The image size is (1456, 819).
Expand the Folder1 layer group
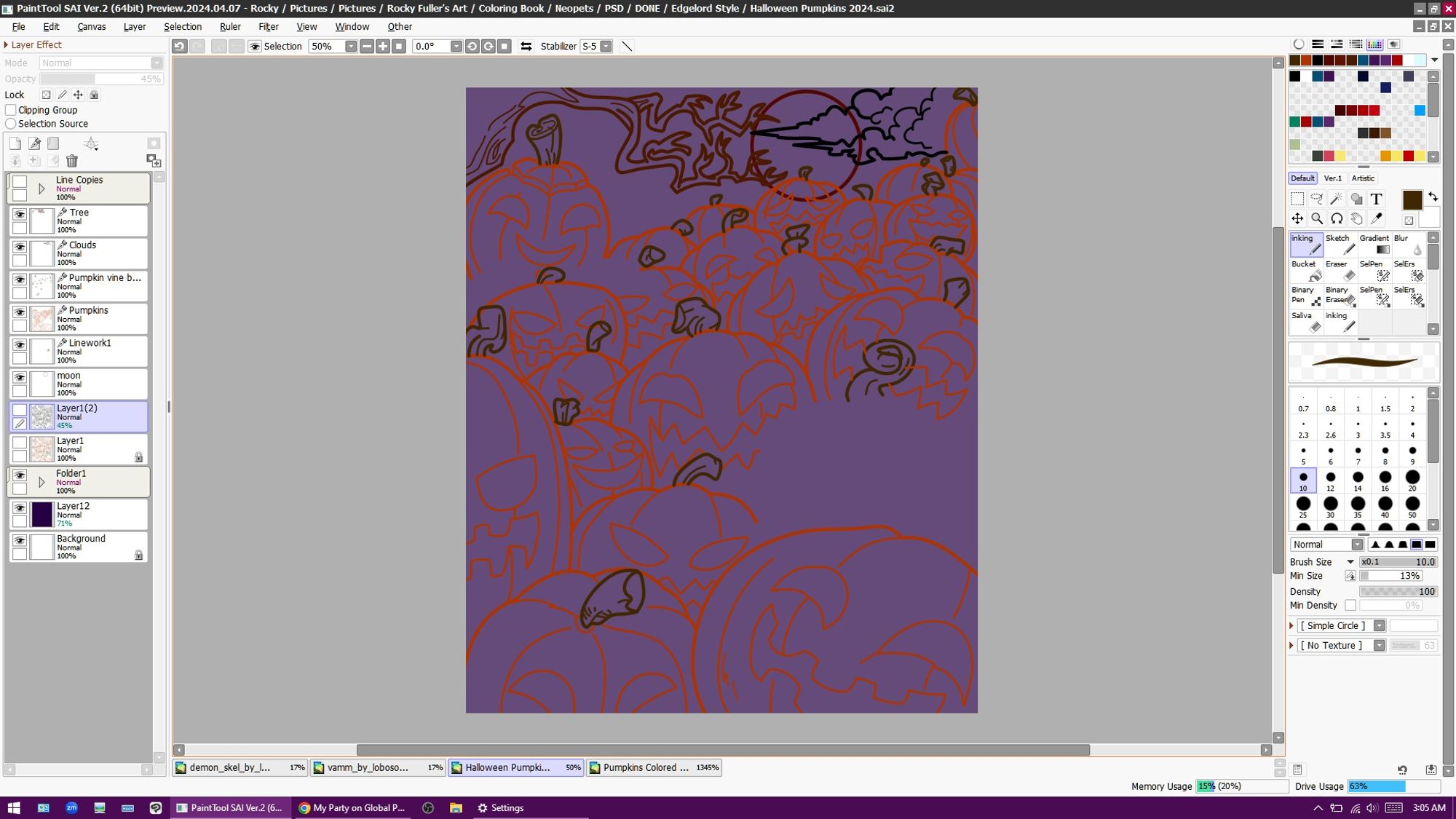click(x=41, y=481)
